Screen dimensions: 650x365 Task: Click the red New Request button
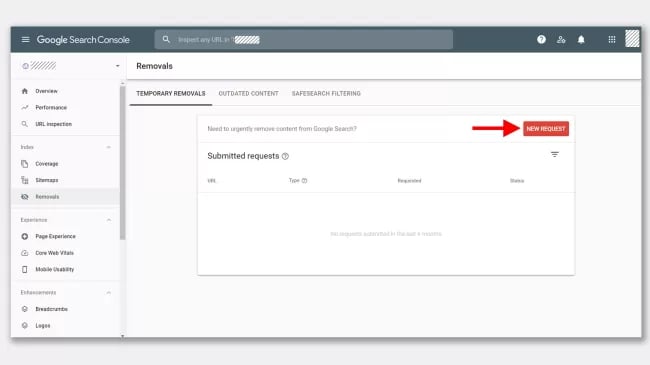[x=546, y=129]
